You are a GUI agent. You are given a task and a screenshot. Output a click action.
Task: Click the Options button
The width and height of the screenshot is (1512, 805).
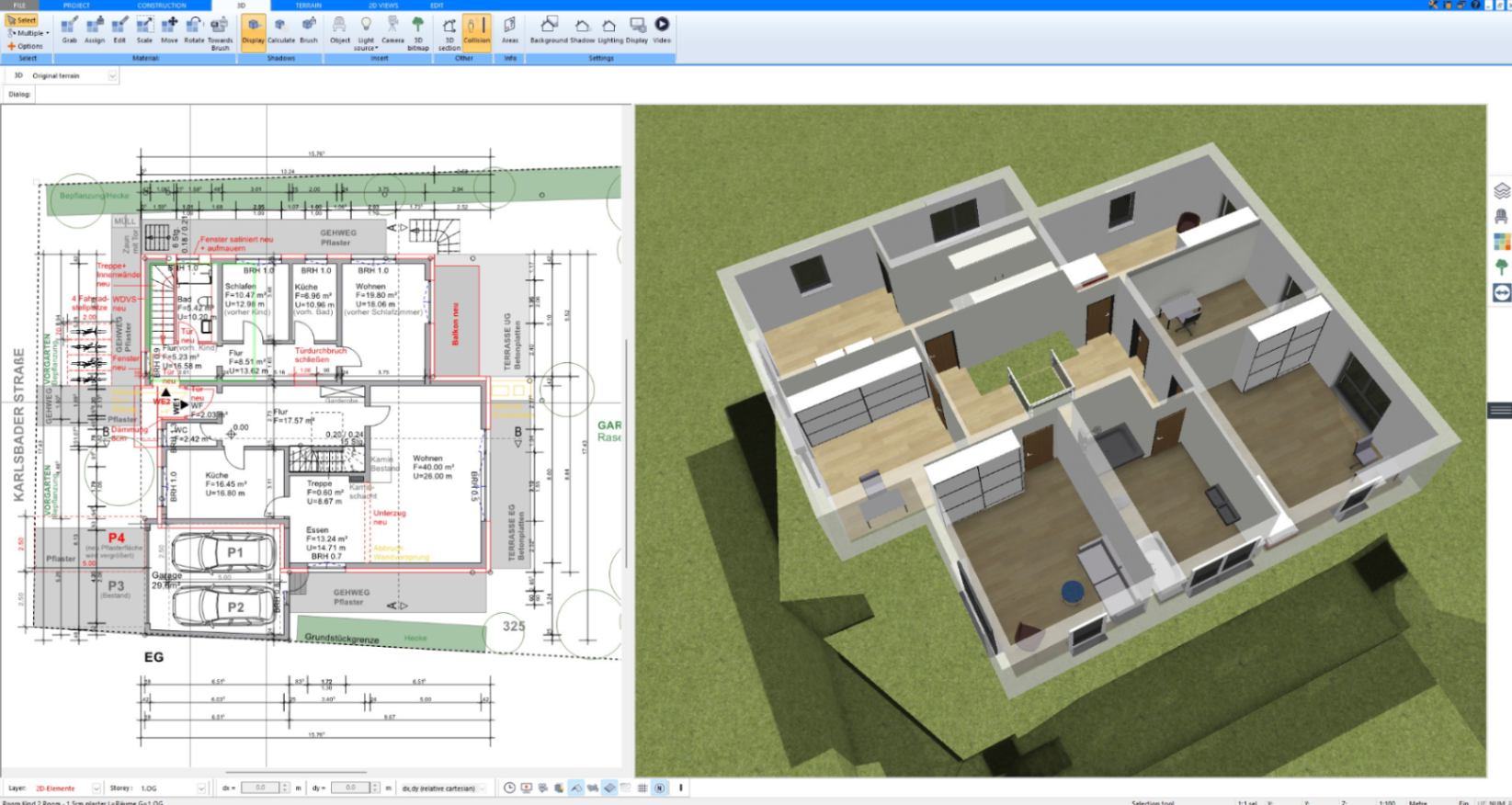(x=25, y=46)
